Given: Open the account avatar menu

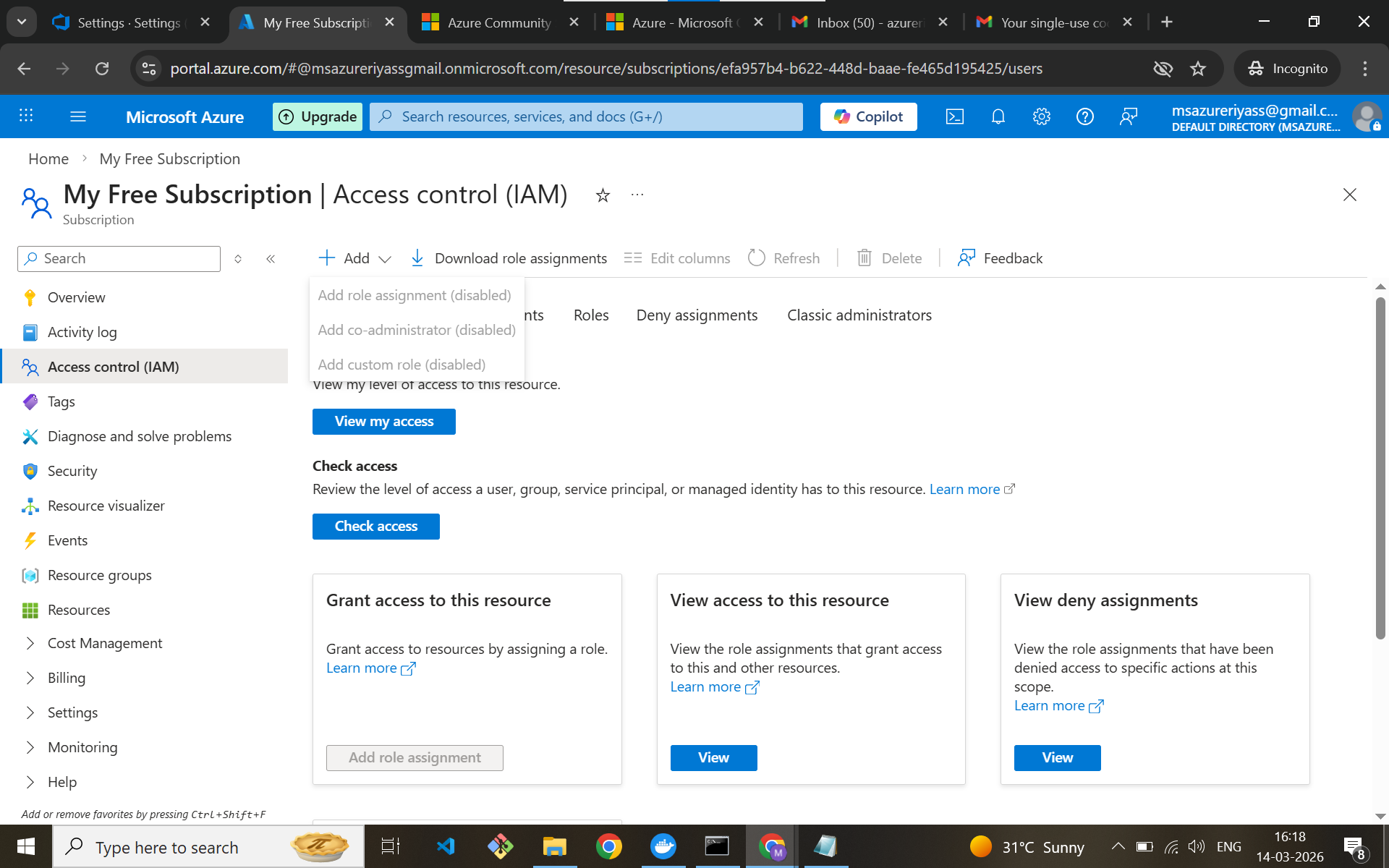Looking at the screenshot, I should pyautogui.click(x=1367, y=116).
